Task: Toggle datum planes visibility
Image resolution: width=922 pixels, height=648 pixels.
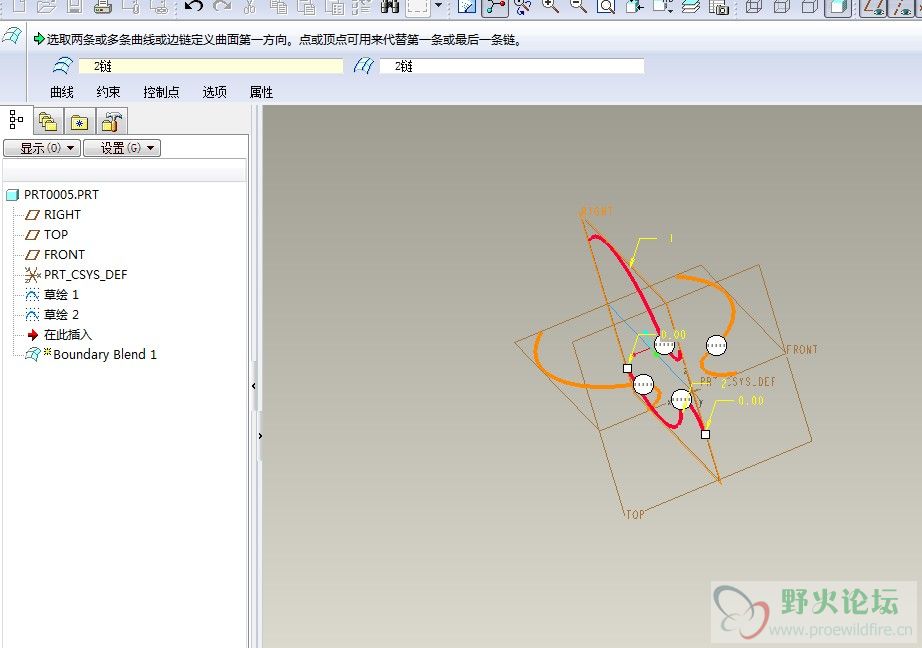Action: click(873, 6)
